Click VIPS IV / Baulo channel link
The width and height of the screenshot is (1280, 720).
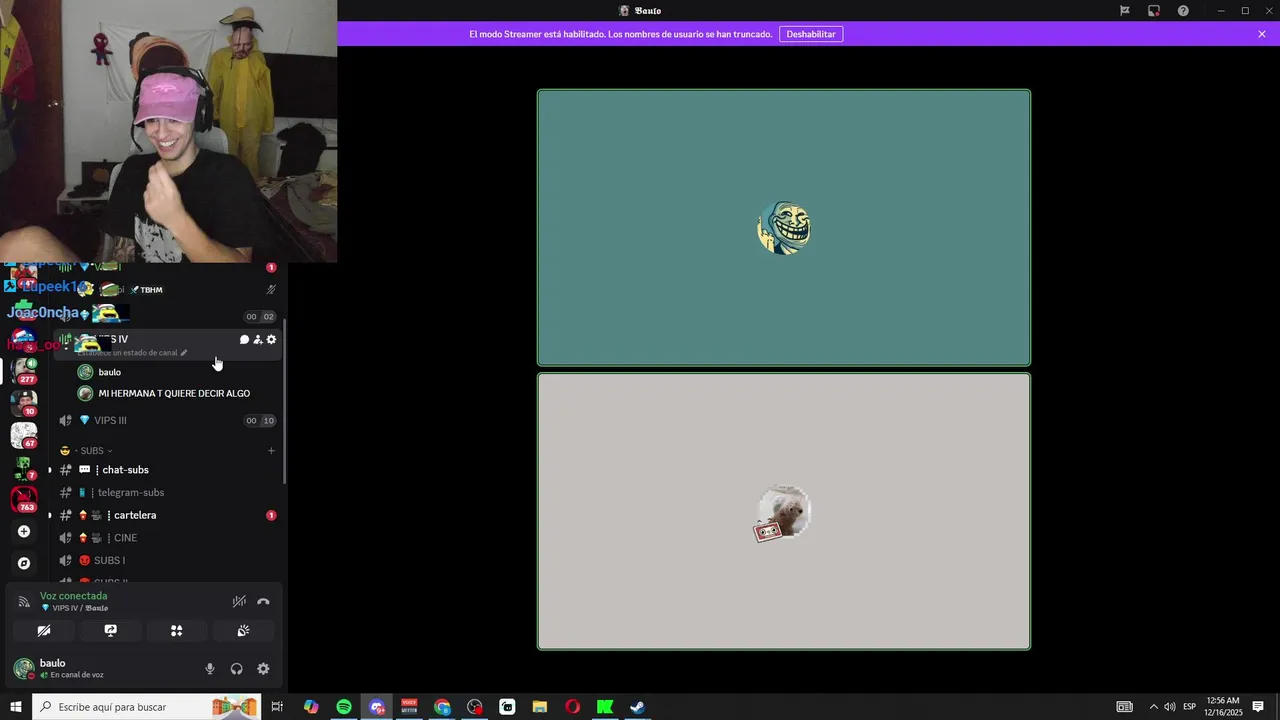tap(80, 608)
